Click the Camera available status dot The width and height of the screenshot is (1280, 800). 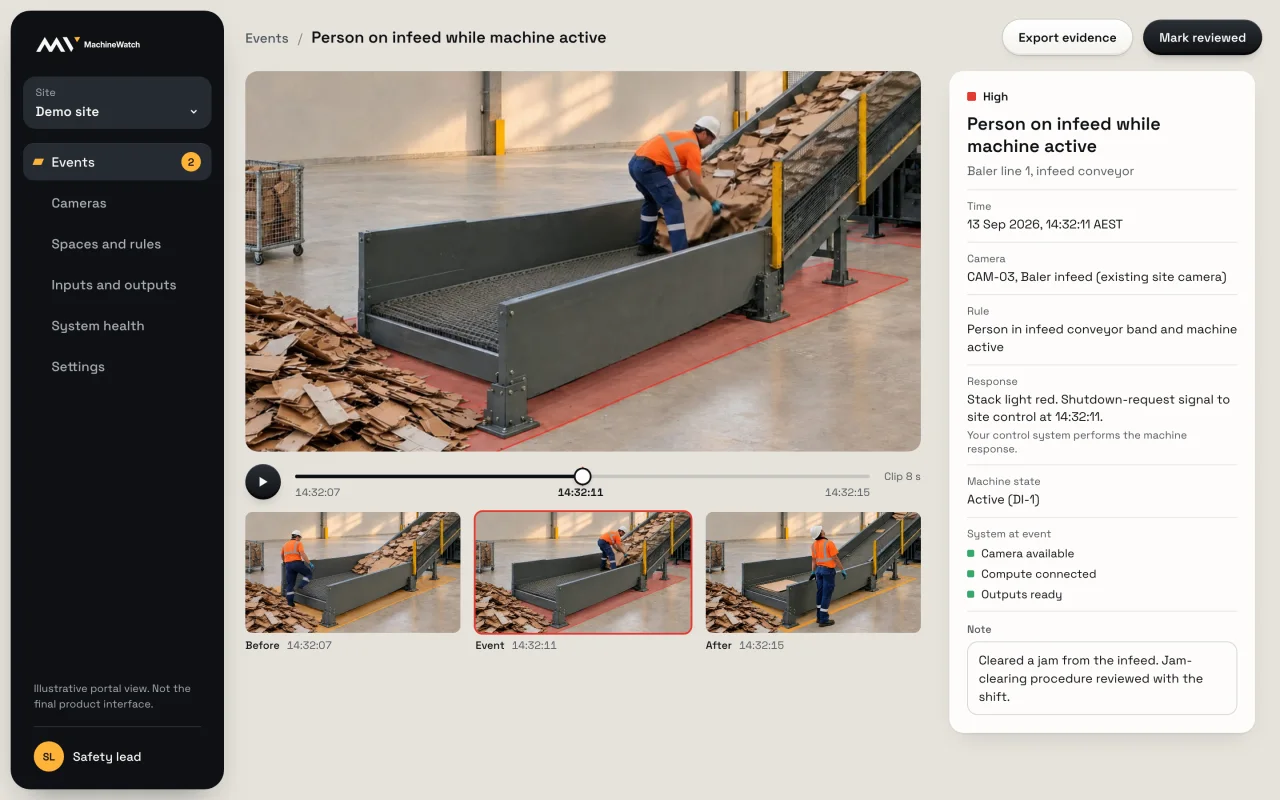970,553
